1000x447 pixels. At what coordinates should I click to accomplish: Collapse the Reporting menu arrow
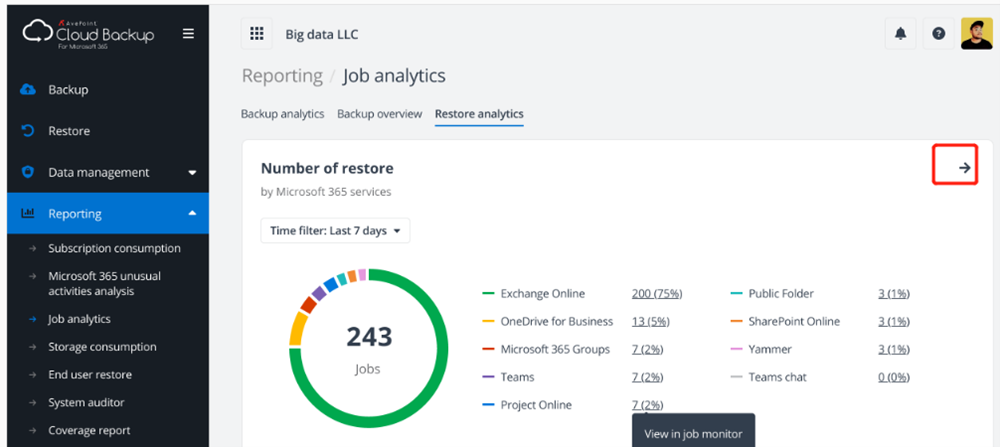[193, 213]
